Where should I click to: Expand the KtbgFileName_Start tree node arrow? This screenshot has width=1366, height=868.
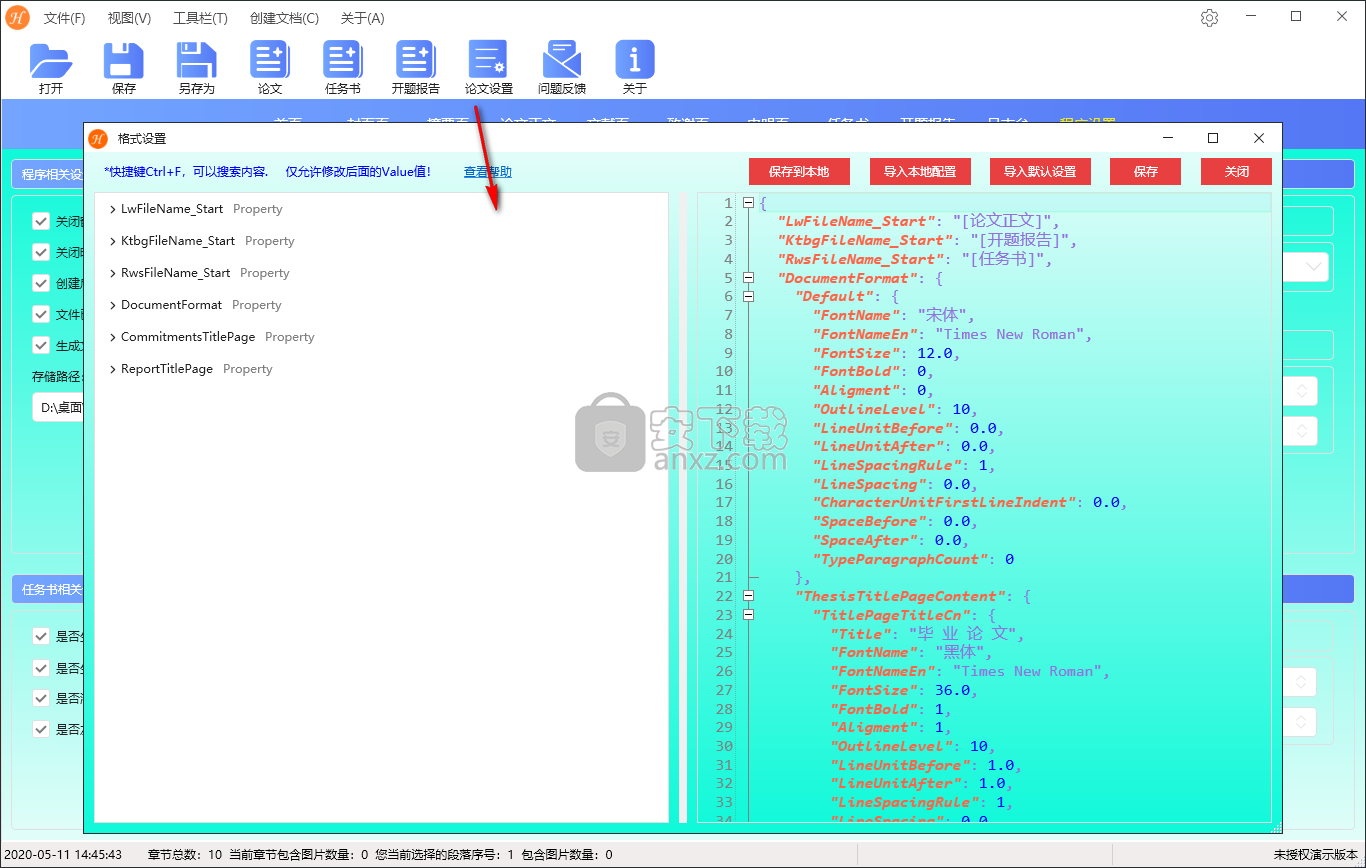pyautogui.click(x=113, y=241)
